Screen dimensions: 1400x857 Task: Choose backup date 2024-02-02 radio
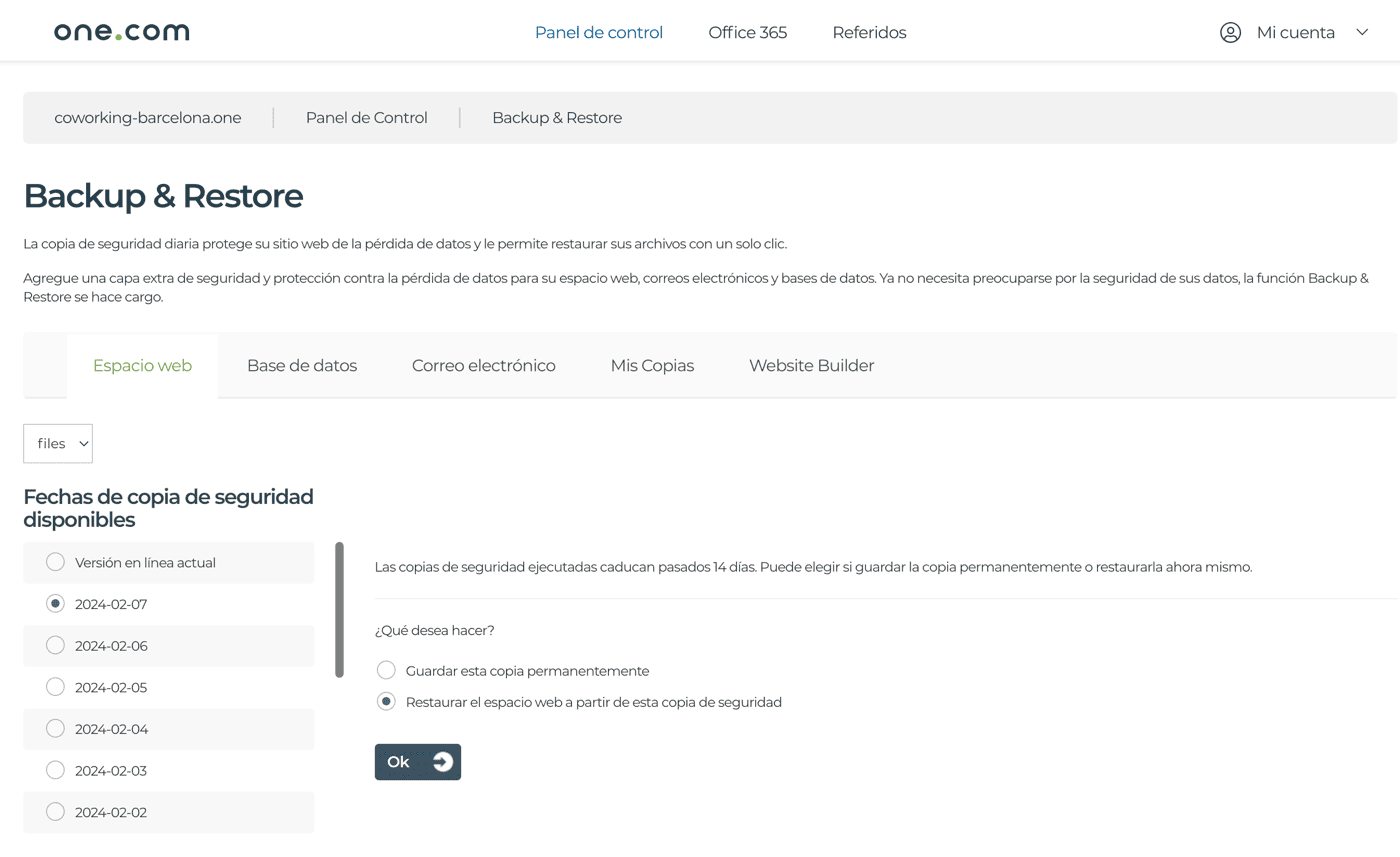(56, 812)
